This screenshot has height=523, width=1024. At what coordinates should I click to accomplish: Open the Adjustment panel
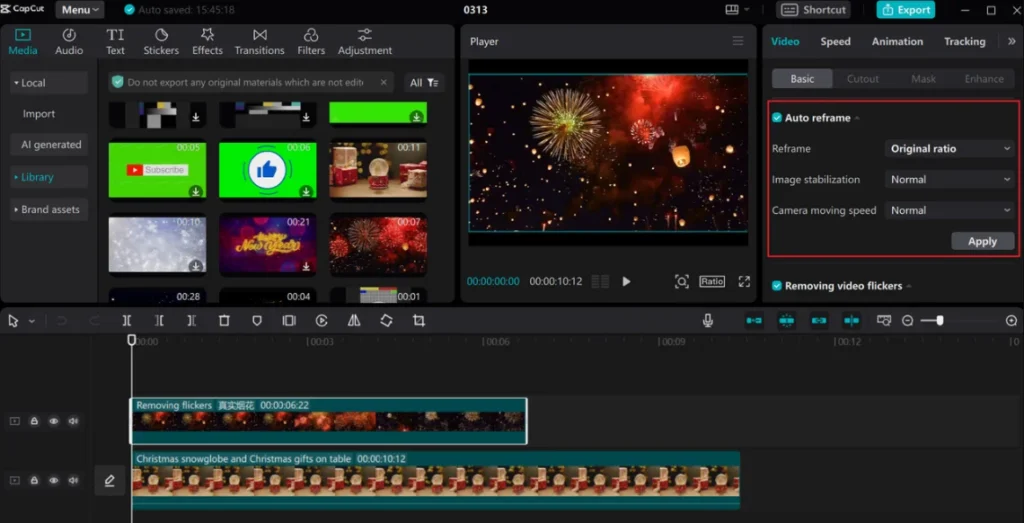point(364,41)
